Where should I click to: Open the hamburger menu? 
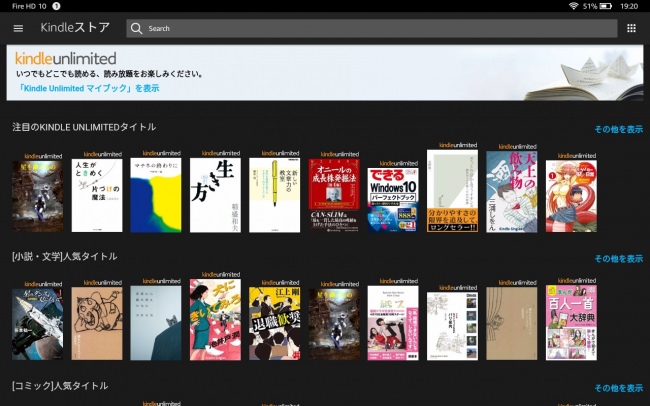18,28
